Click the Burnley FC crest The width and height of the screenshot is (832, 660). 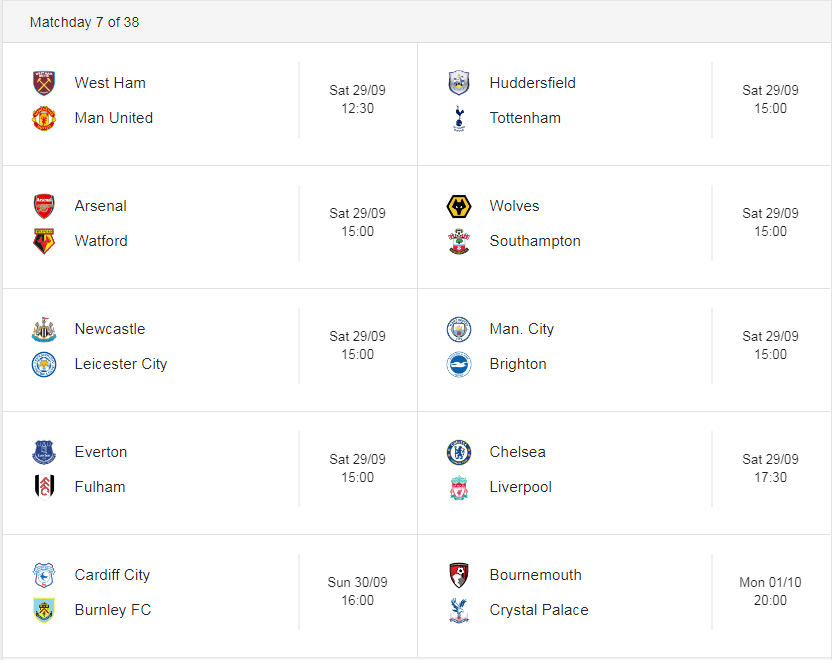click(x=44, y=610)
